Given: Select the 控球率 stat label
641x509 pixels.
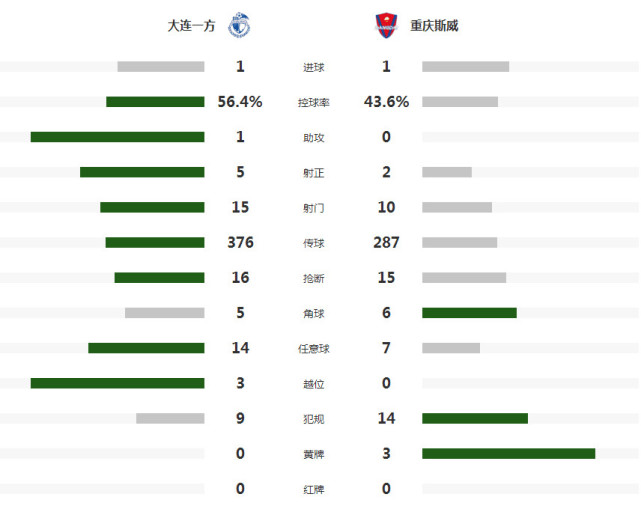Looking at the screenshot, I should tap(314, 102).
